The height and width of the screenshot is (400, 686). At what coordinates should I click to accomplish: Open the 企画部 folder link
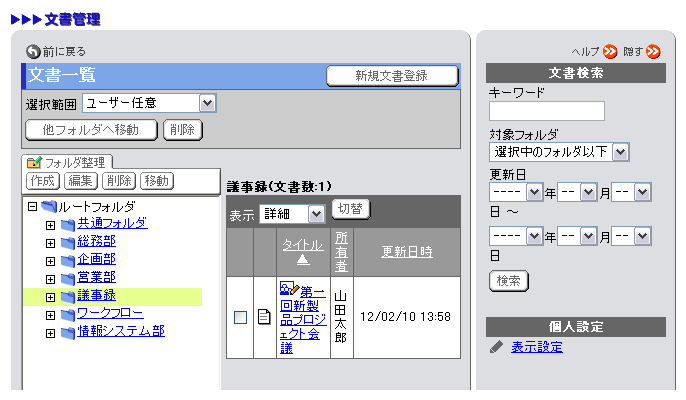tap(96, 259)
